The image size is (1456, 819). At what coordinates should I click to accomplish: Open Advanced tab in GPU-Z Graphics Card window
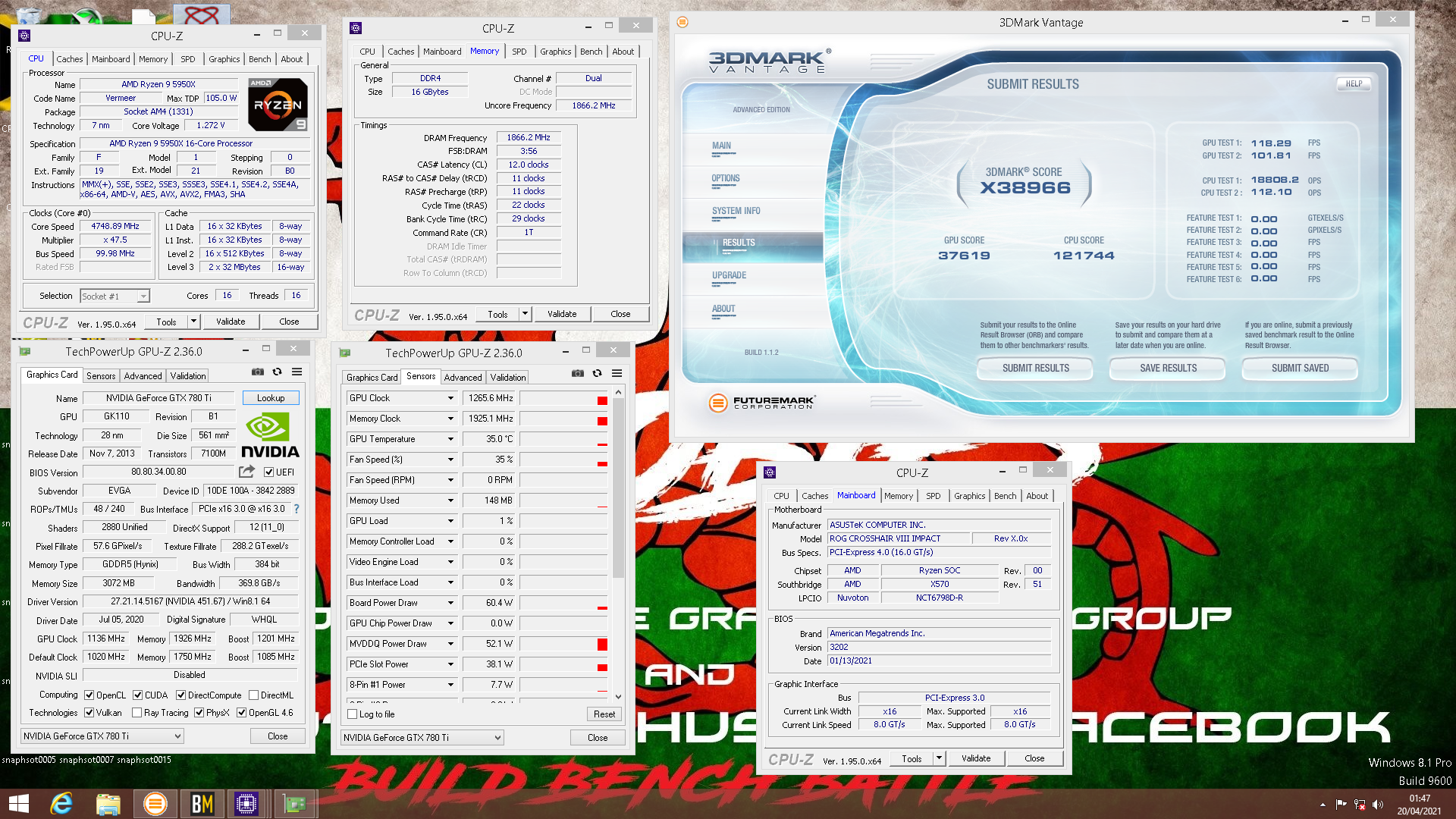(143, 376)
